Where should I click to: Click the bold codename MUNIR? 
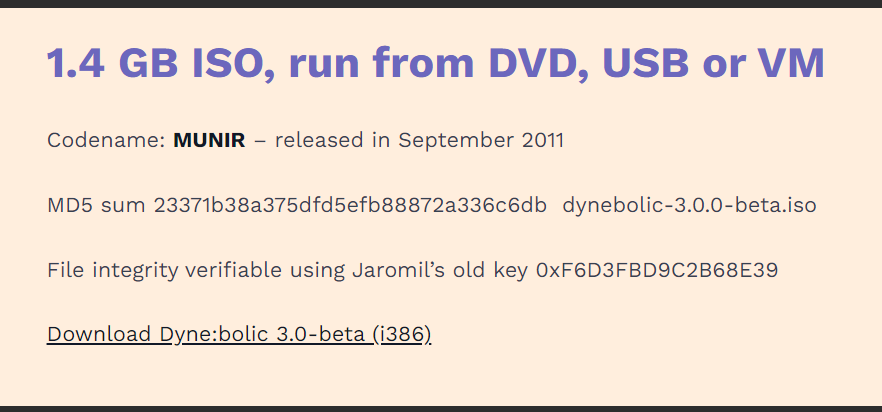click(x=209, y=140)
